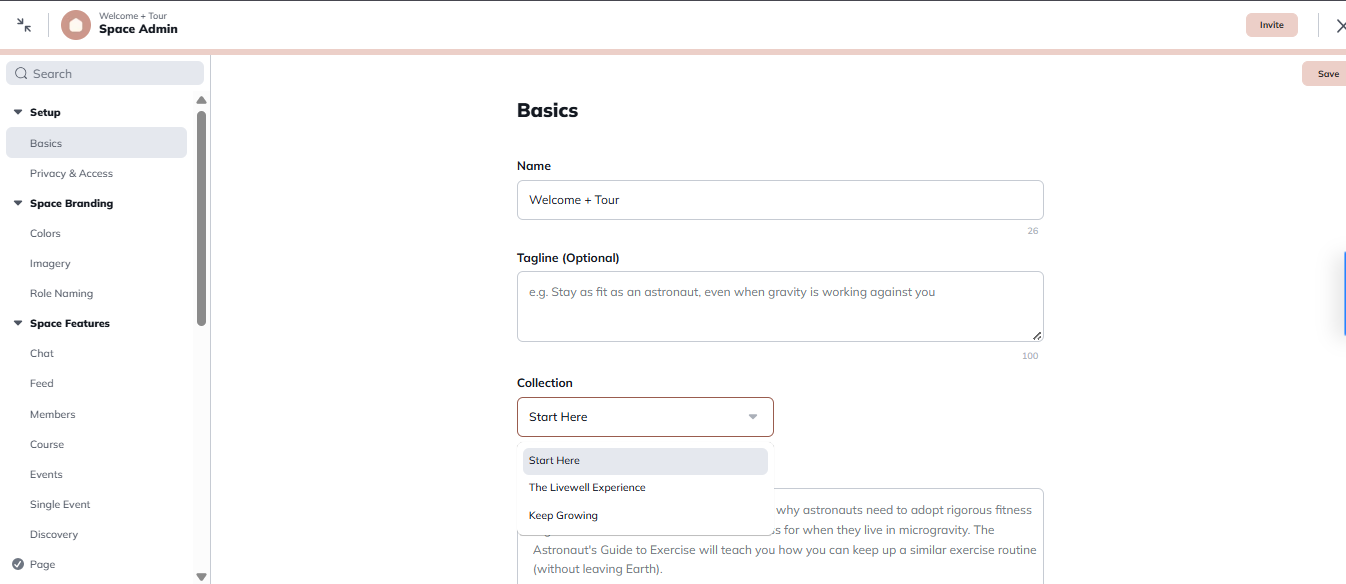Screen dimensions: 1346x584
Task: Click the sidebar scrollbar down arrow icon
Action: pyautogui.click(x=201, y=576)
